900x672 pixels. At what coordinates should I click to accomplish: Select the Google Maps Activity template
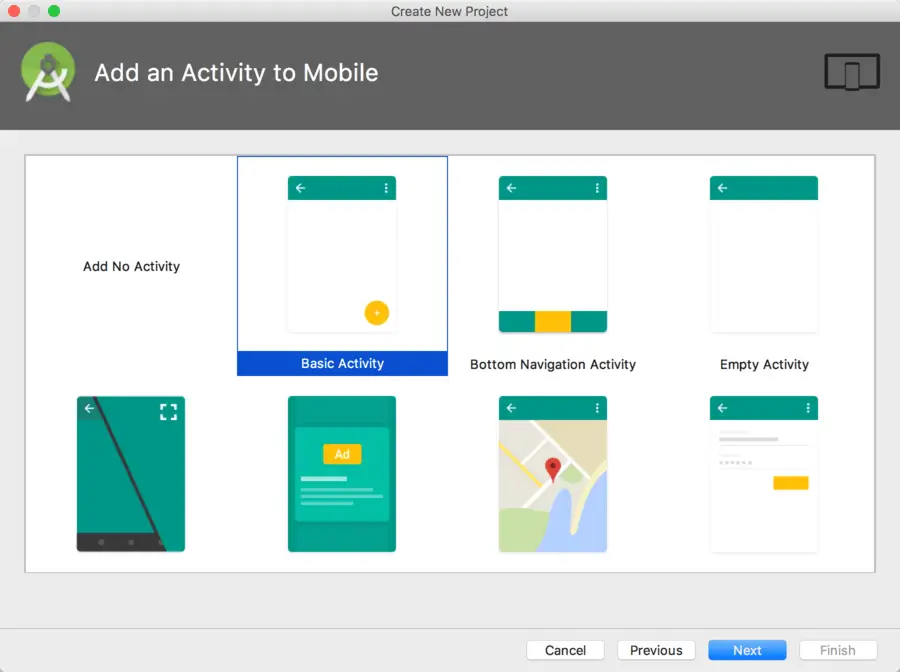(553, 474)
